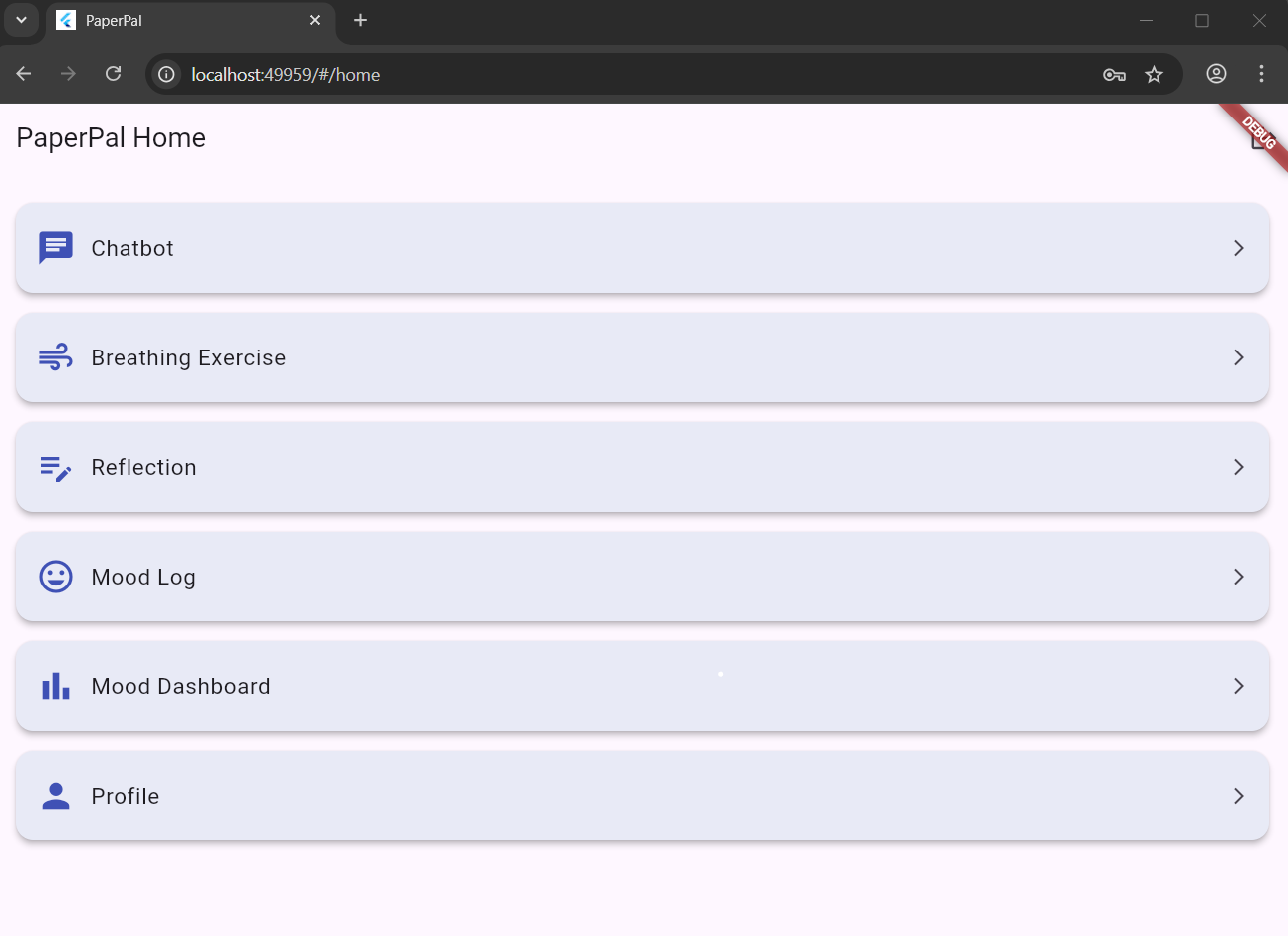Click the chevron on the Mood Dashboard row
The image size is (1288, 936).
click(x=1238, y=686)
